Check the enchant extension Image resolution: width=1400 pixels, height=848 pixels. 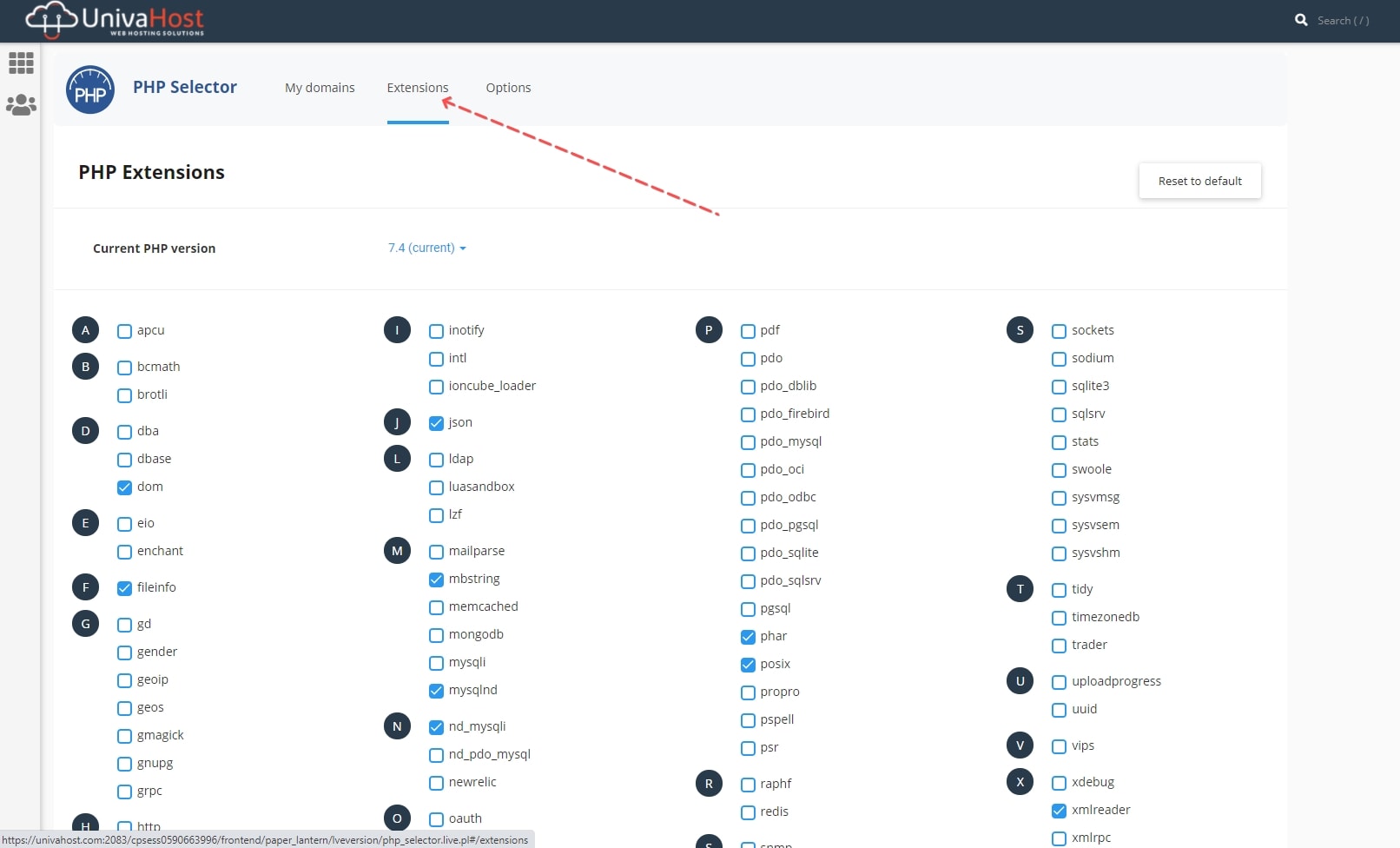[x=124, y=552]
